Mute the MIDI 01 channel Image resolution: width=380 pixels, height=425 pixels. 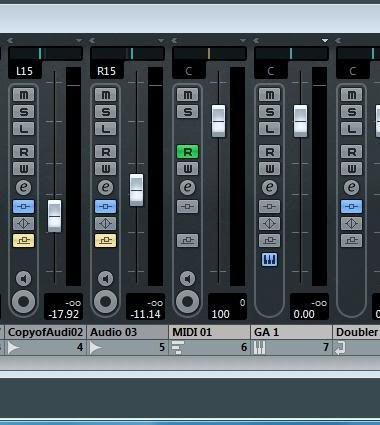[x=188, y=95]
